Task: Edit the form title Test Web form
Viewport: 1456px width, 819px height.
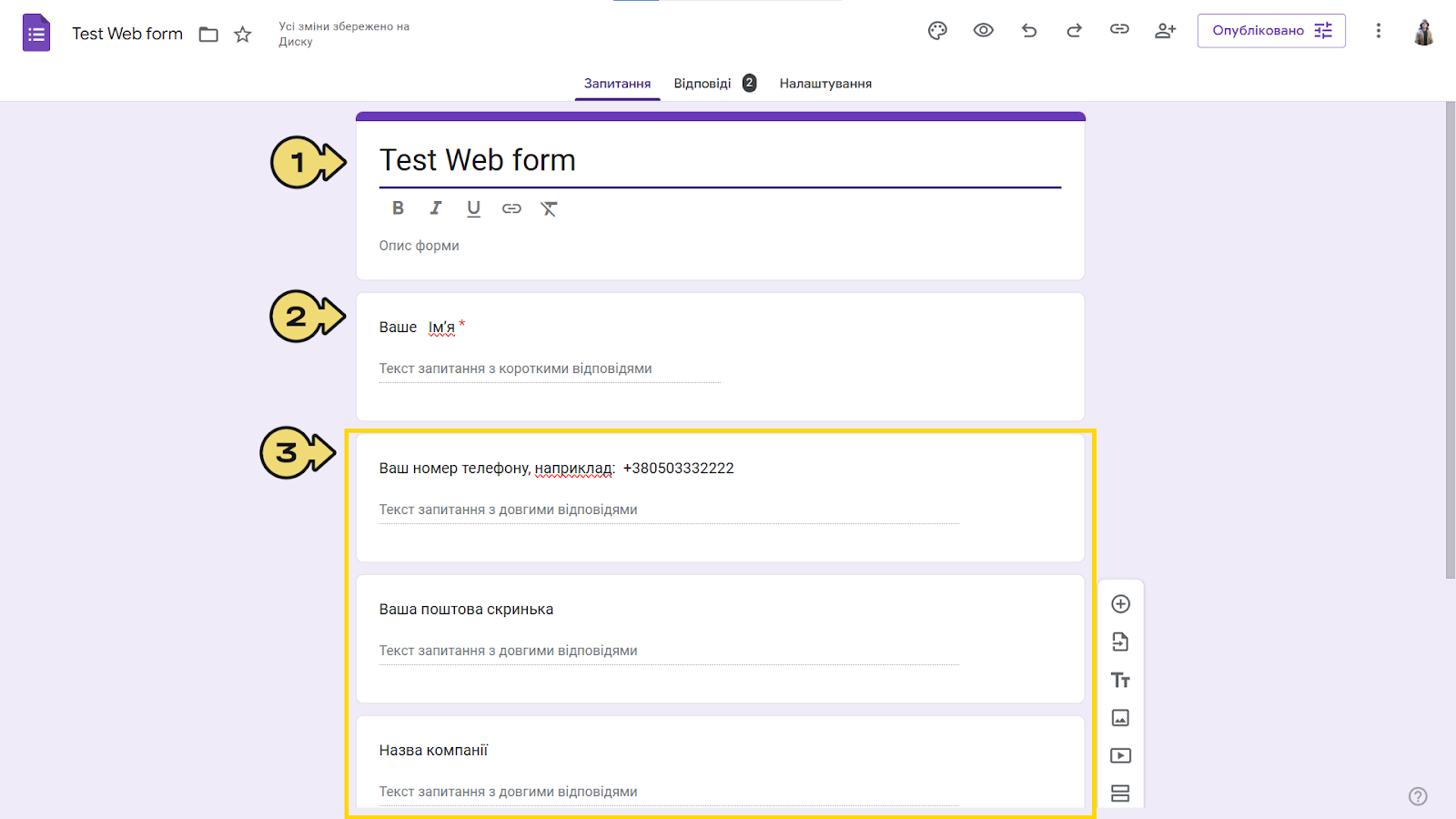Action: [720, 160]
